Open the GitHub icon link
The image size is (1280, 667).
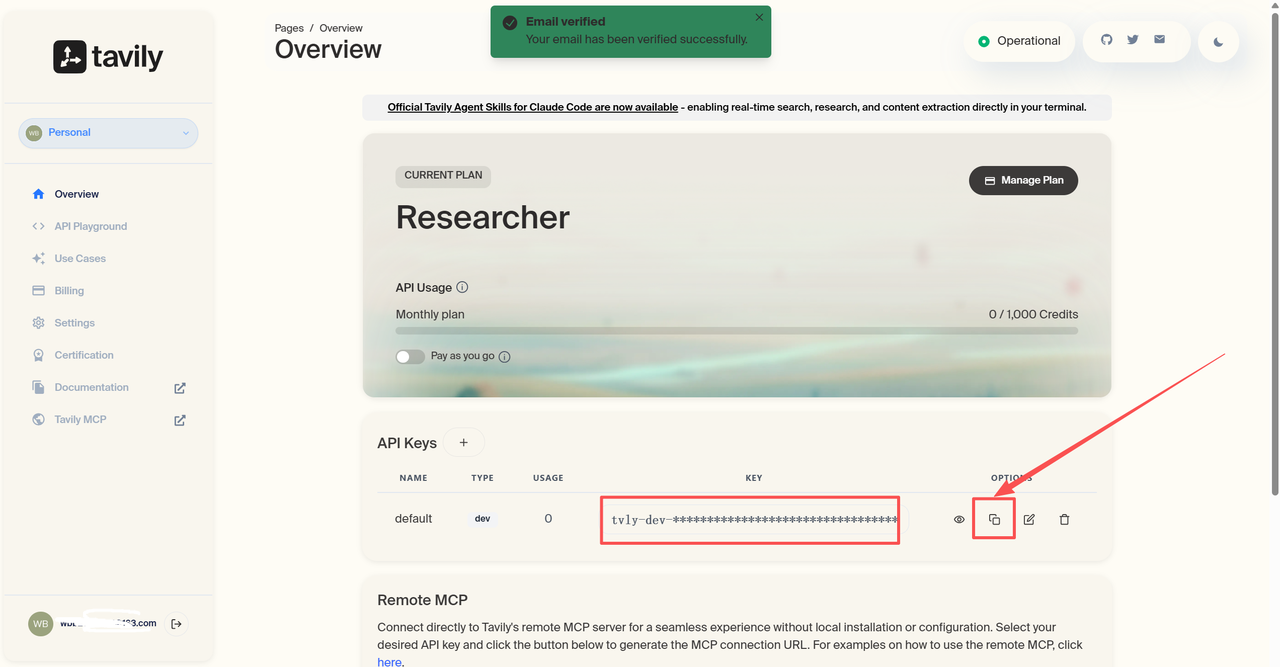tap(1106, 40)
